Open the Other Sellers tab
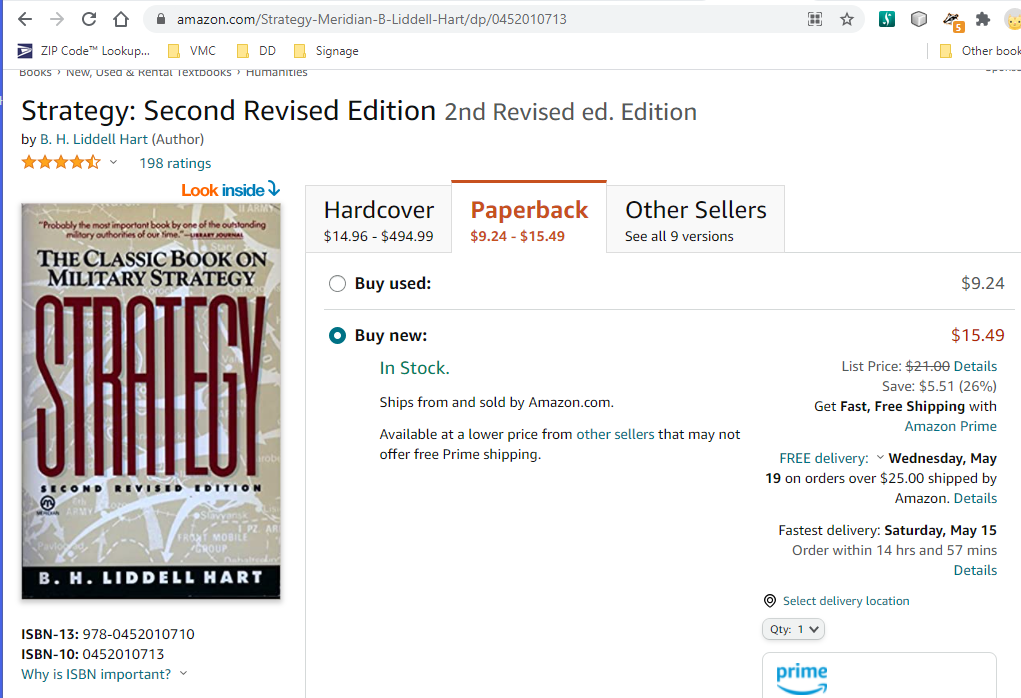This screenshot has height=698, width=1021. (x=695, y=219)
